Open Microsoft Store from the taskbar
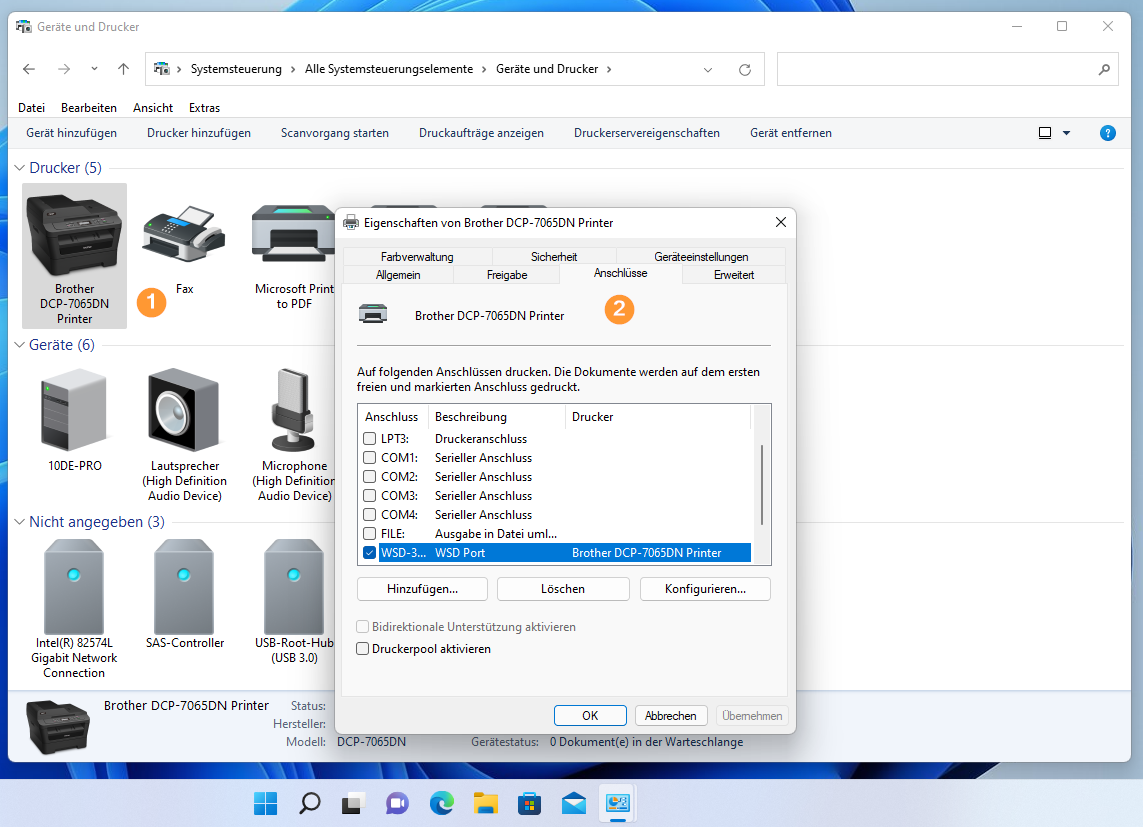This screenshot has height=827, width=1143. click(x=529, y=804)
